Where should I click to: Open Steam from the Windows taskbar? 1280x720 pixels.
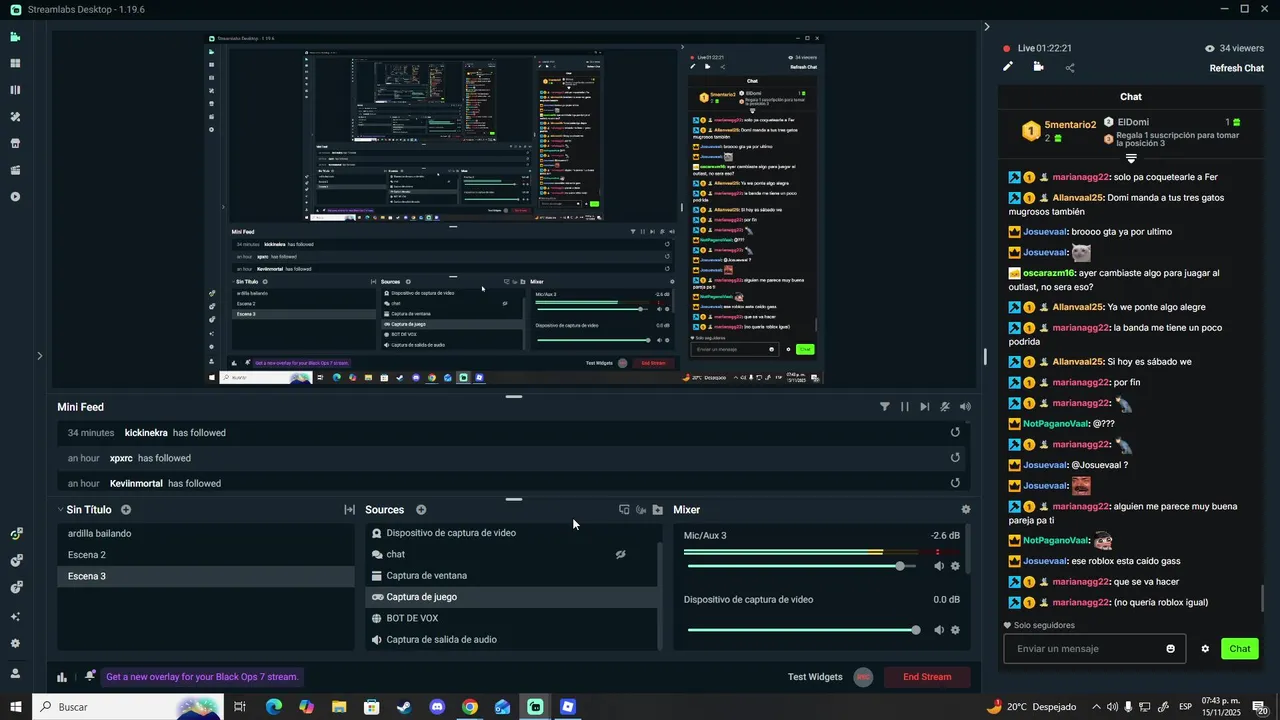click(x=404, y=707)
